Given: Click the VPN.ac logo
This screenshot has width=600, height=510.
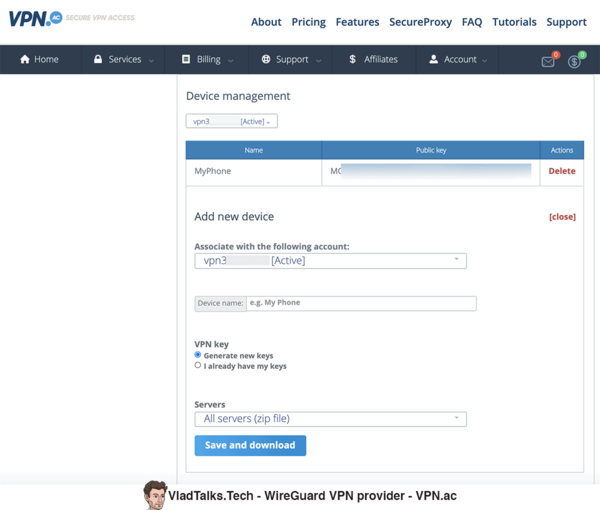Looking at the screenshot, I should pyautogui.click(x=36, y=18).
